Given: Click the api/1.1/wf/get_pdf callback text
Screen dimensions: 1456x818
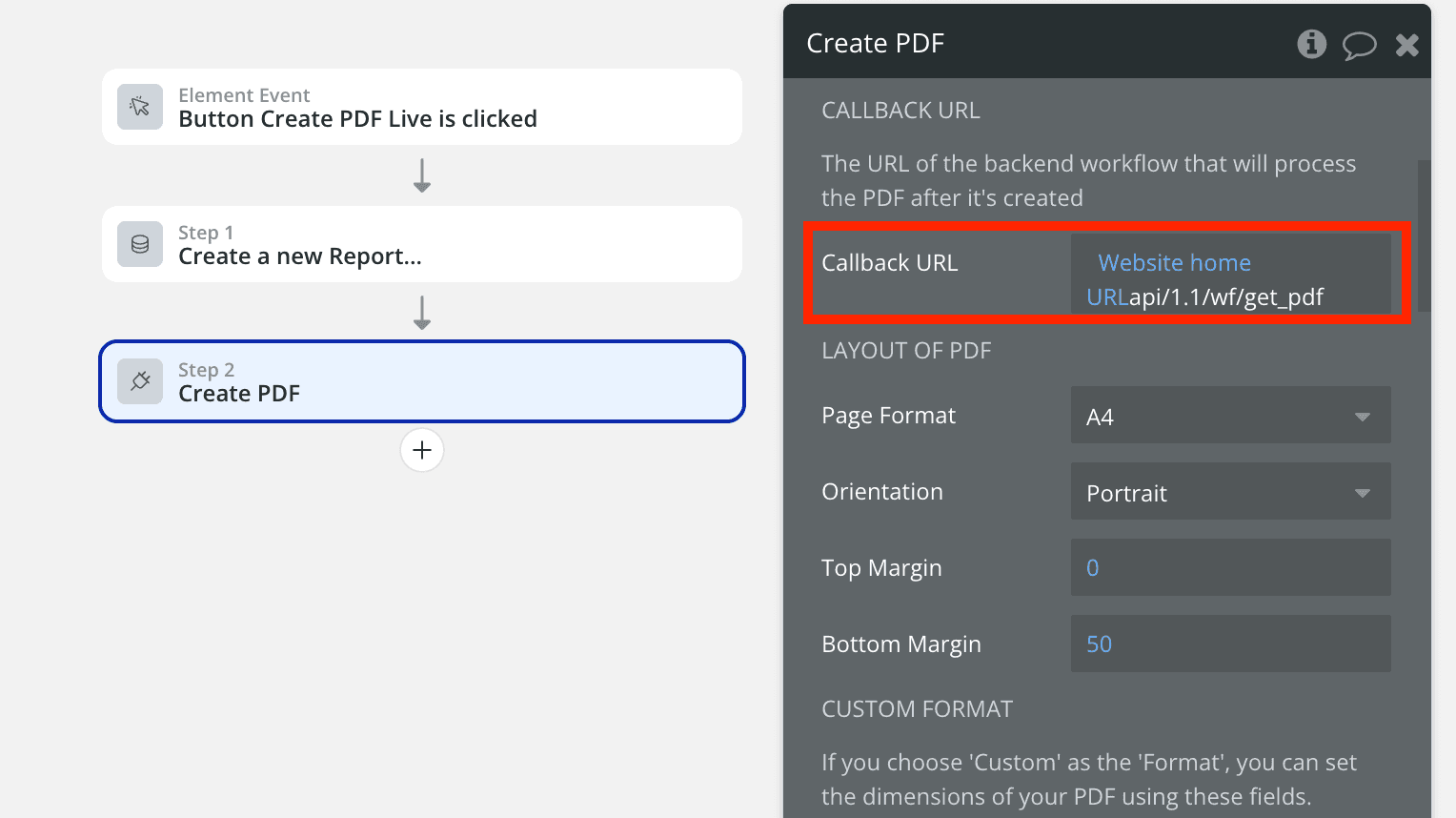Looking at the screenshot, I should coord(1226,297).
